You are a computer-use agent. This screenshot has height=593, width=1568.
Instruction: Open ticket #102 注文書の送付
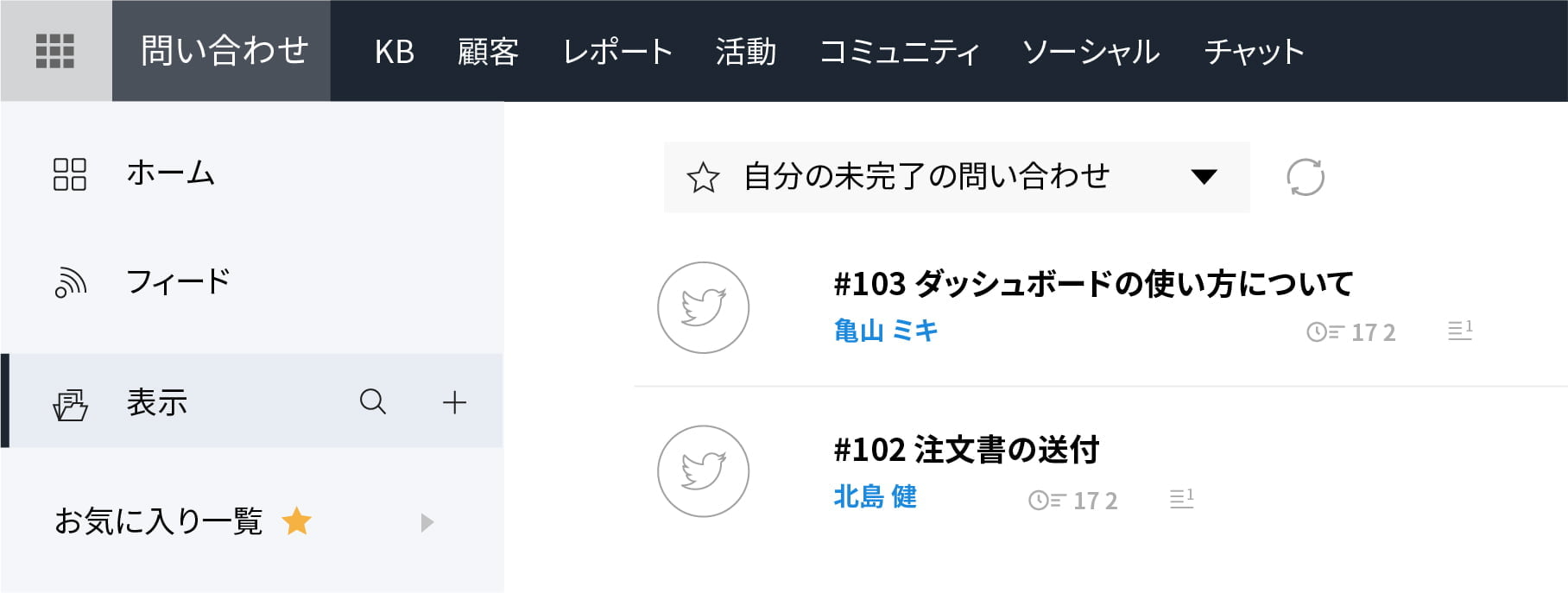[x=966, y=450]
